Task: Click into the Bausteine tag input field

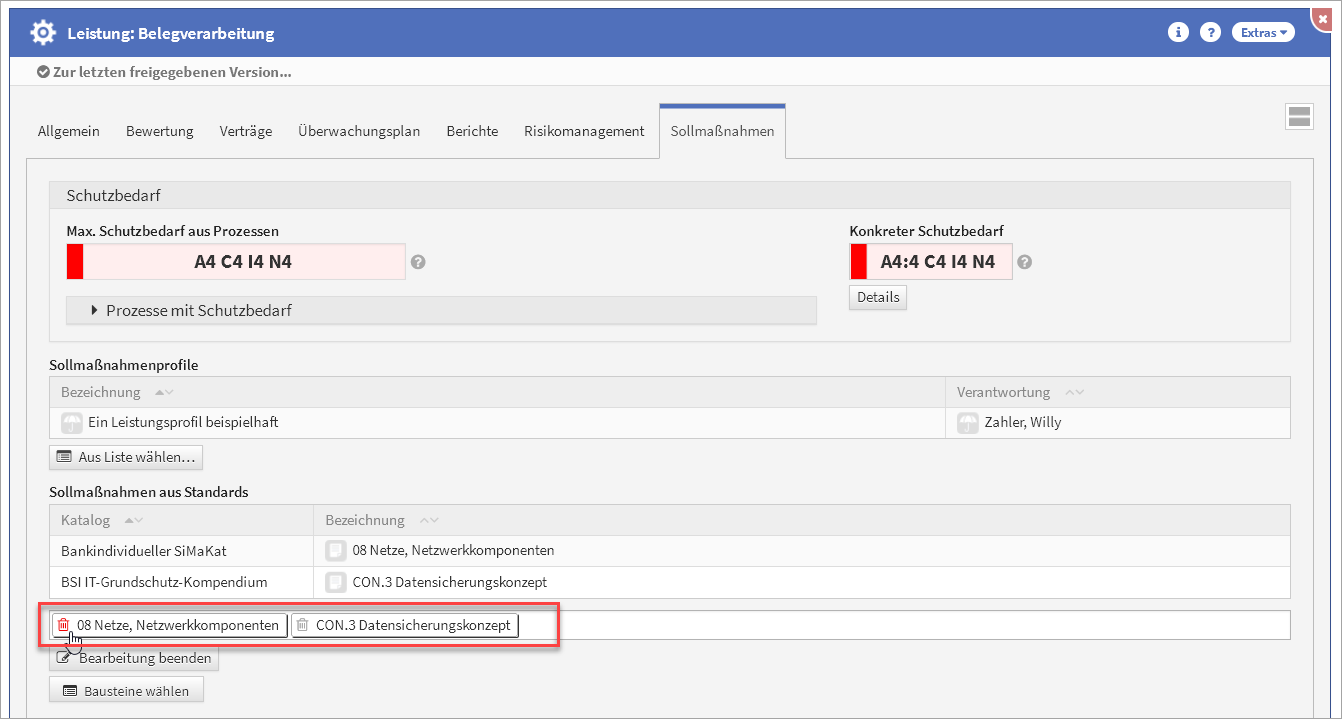Action: coord(900,625)
